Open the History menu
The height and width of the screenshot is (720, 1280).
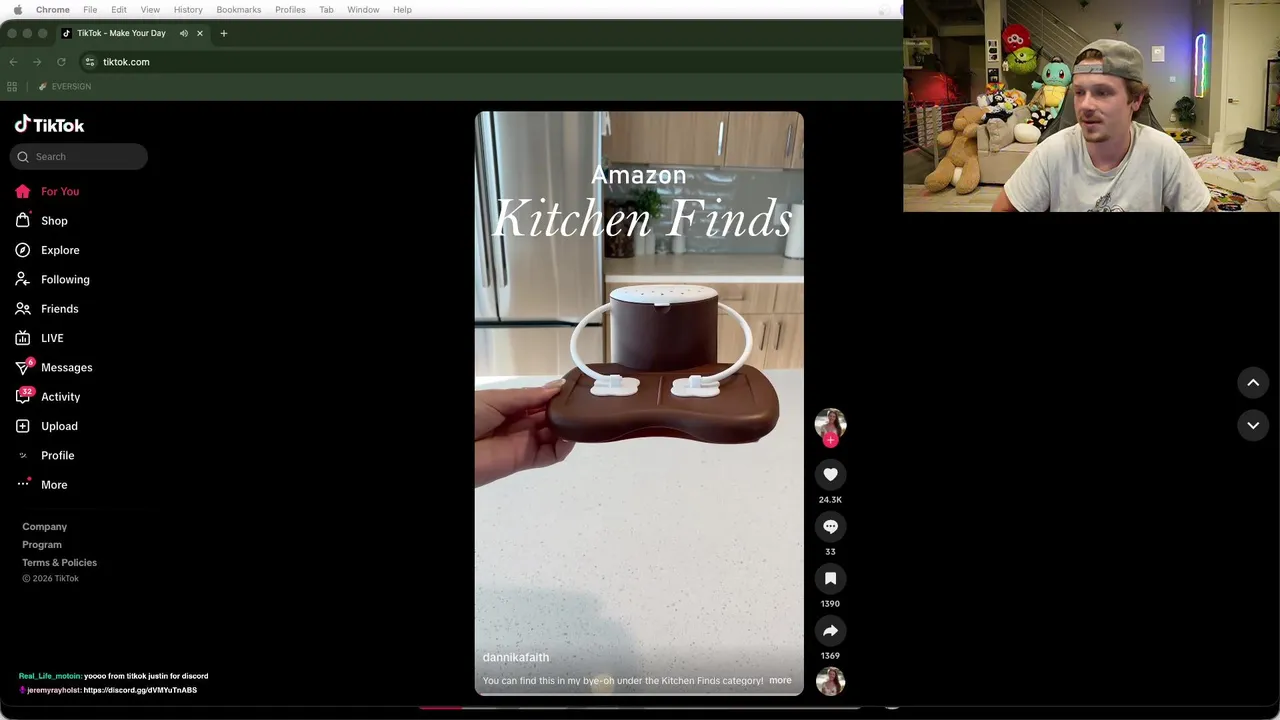pos(188,9)
